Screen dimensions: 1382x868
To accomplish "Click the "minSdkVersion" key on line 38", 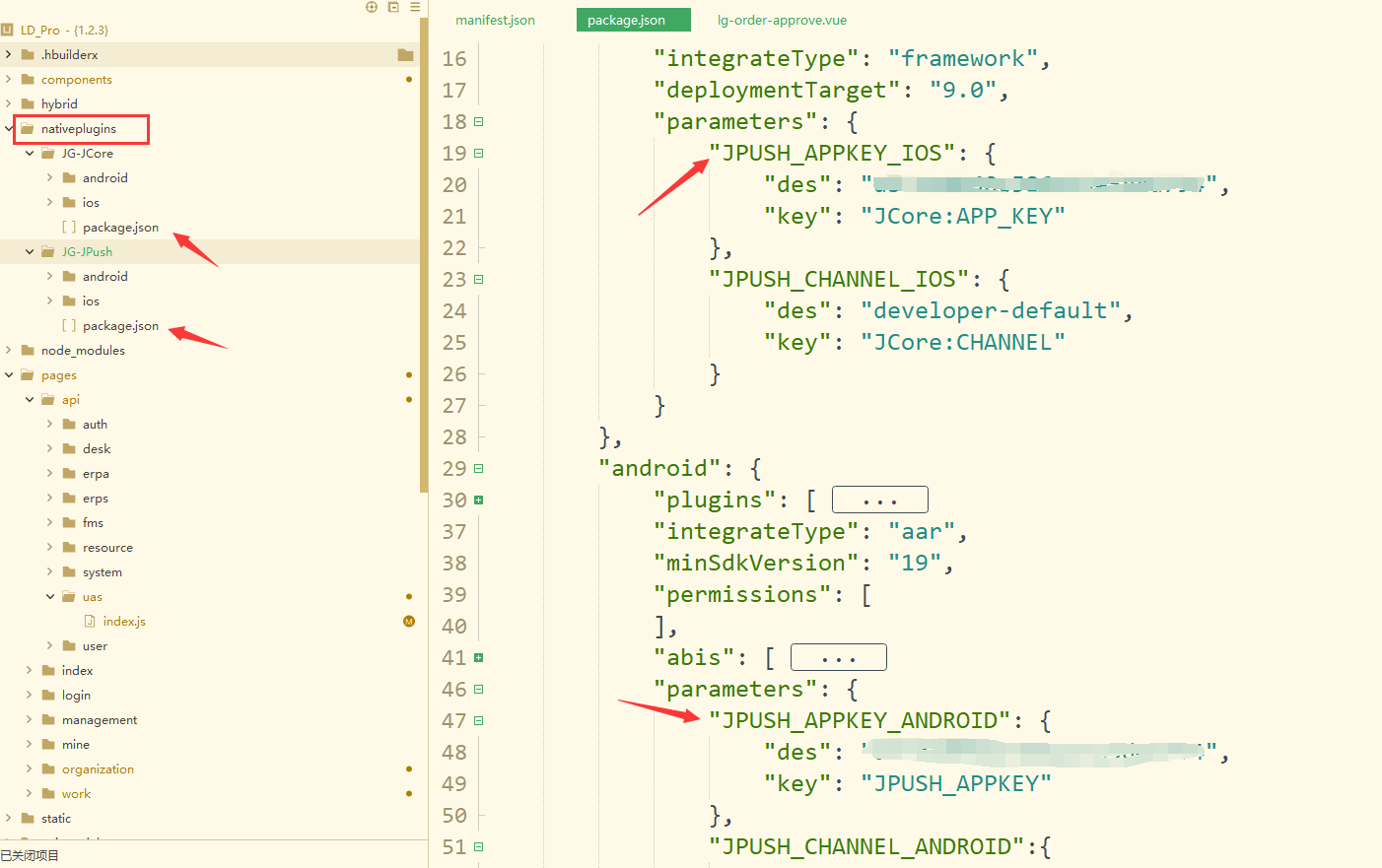I will pos(756,563).
